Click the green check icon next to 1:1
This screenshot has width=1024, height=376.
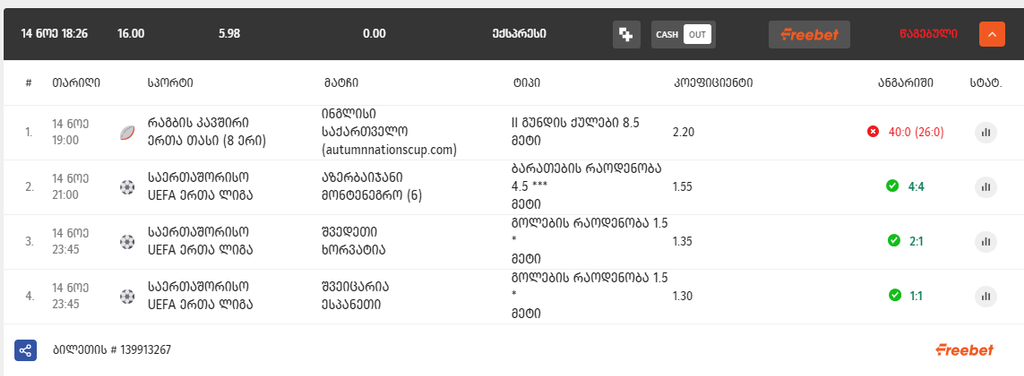point(895,296)
